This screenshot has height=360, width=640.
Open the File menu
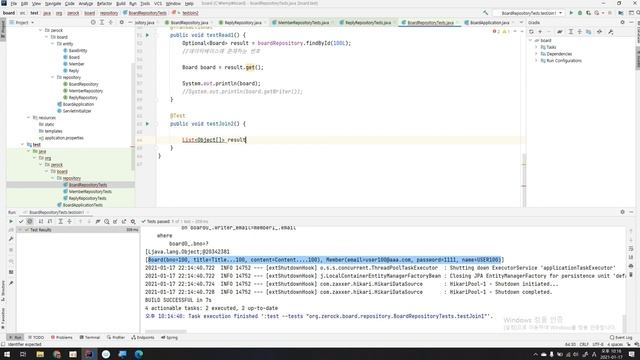(13, 3)
